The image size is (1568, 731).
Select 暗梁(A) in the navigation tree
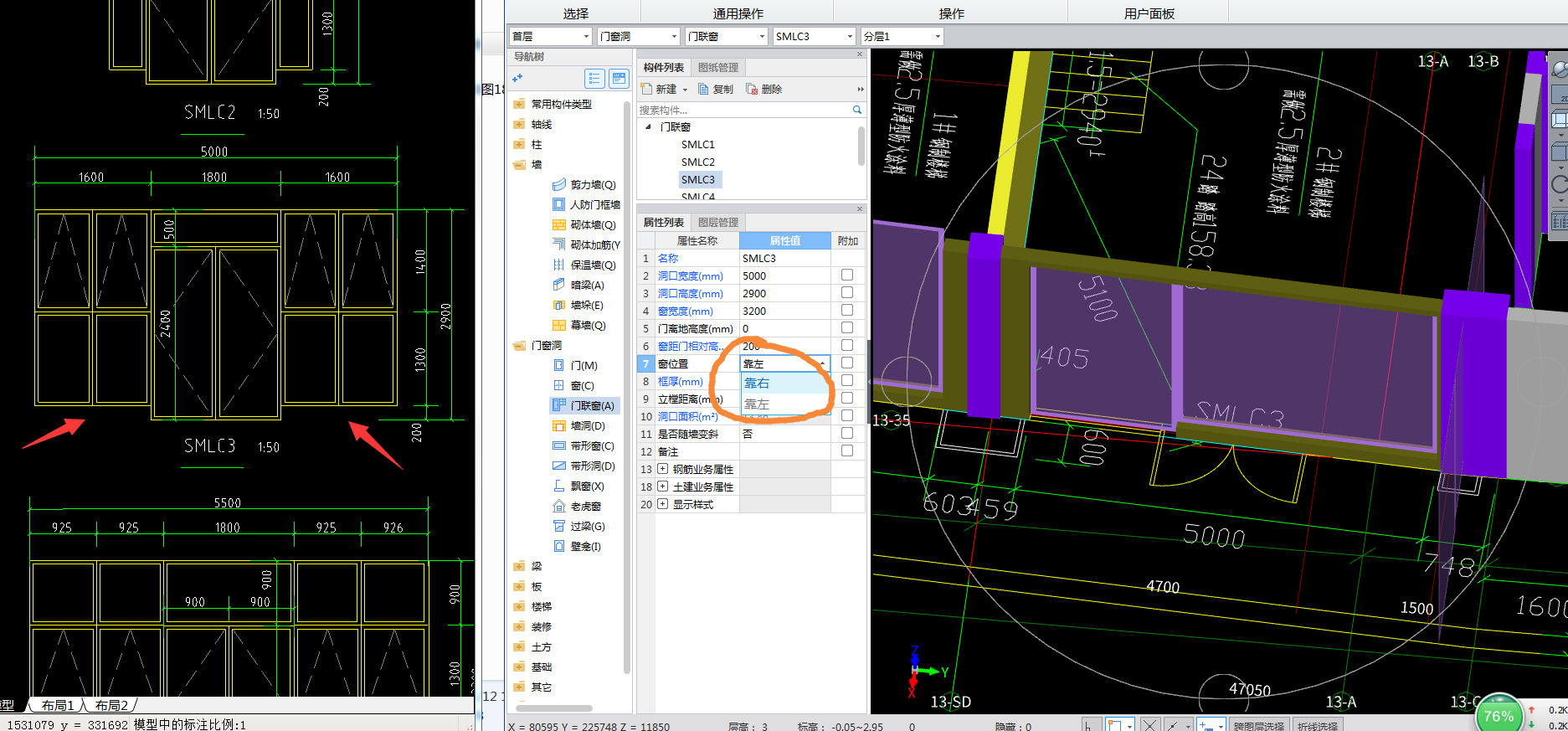[578, 286]
